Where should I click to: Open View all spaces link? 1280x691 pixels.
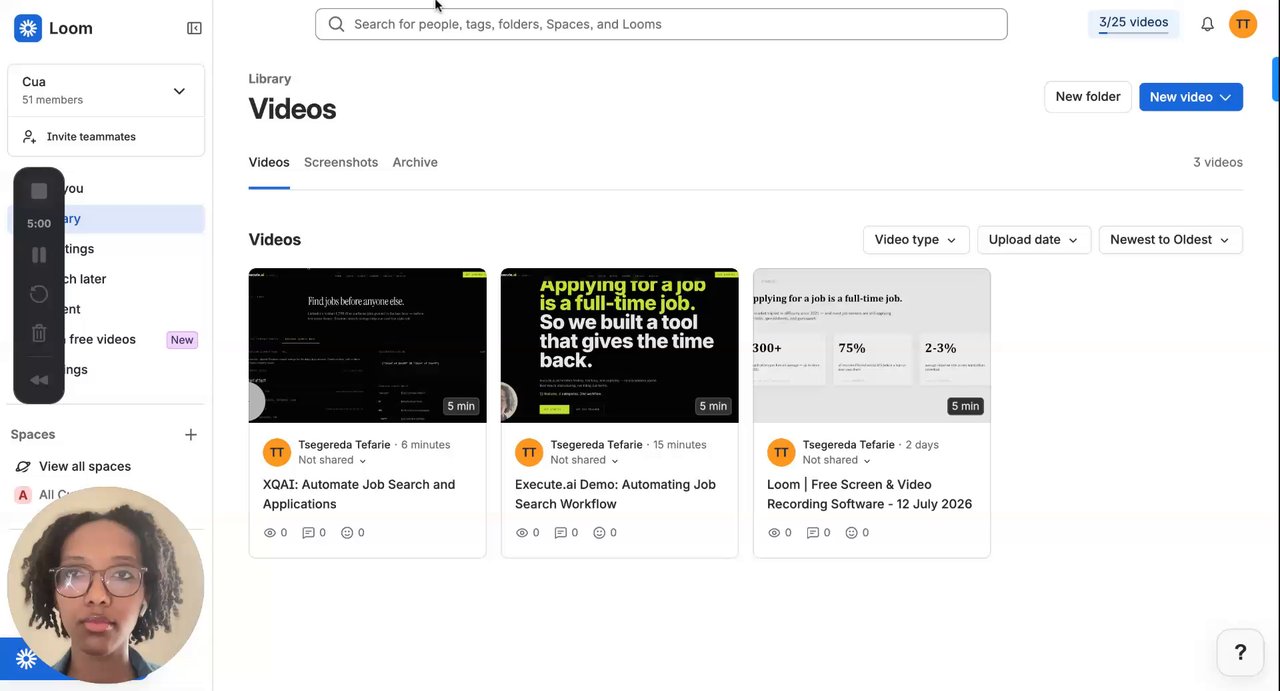coord(85,466)
